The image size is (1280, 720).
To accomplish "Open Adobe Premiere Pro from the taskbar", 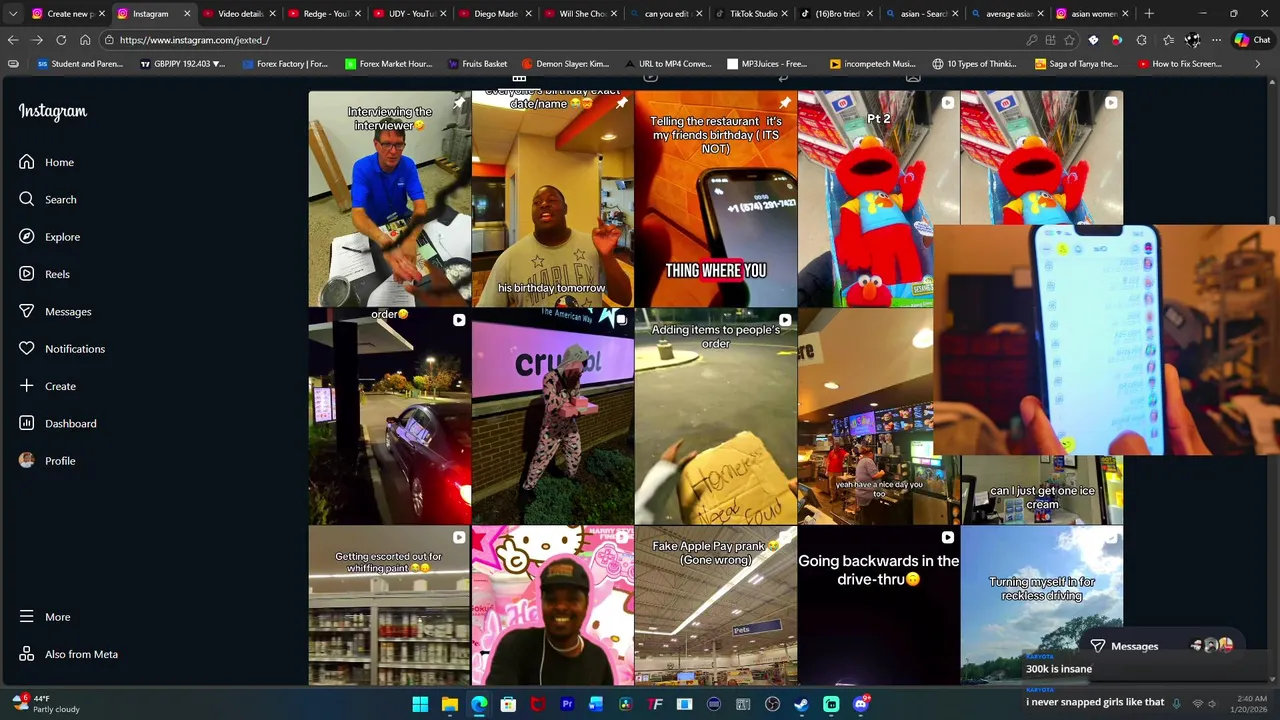I will click(x=567, y=704).
